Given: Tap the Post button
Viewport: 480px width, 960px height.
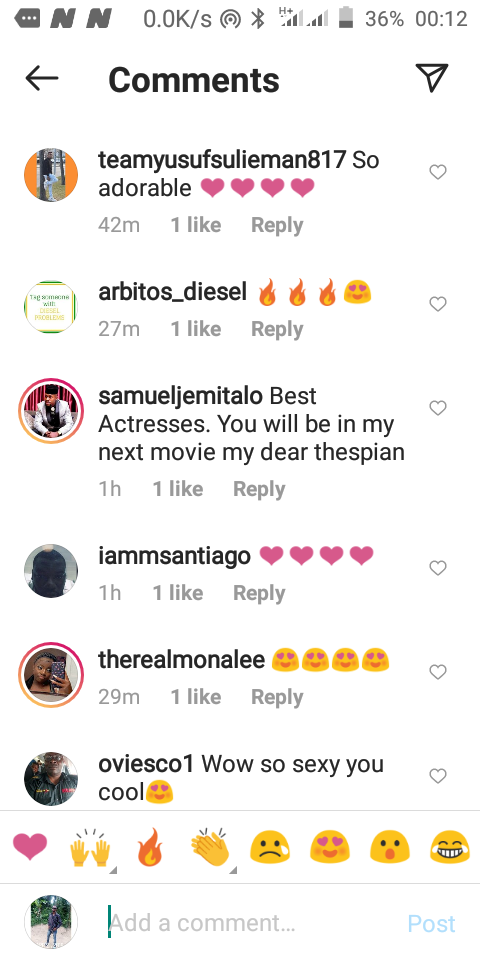Looking at the screenshot, I should pyautogui.click(x=432, y=923).
